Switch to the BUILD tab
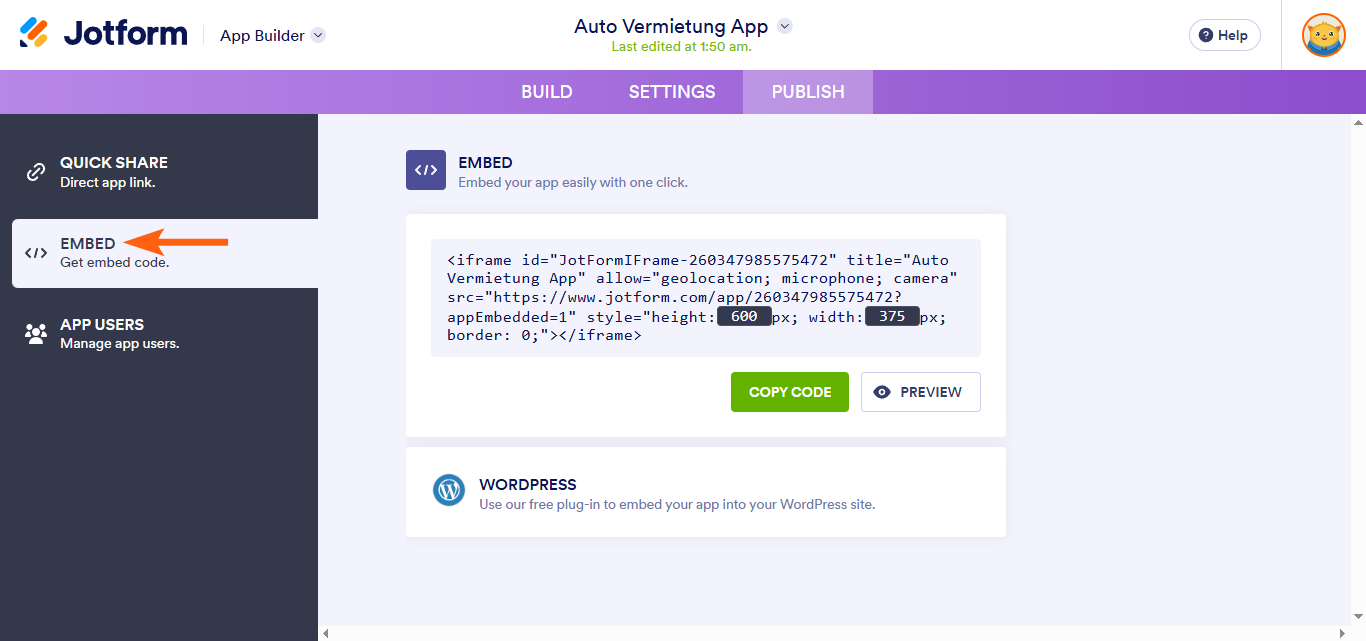The height and width of the screenshot is (641, 1366). point(546,91)
